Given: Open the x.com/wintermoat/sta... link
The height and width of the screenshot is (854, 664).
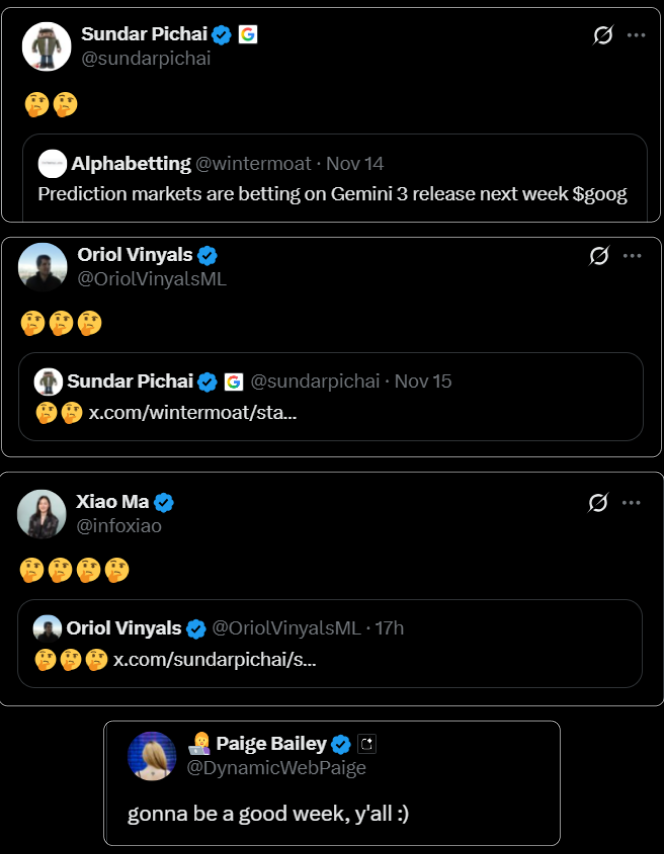Looking at the screenshot, I should click(x=193, y=412).
